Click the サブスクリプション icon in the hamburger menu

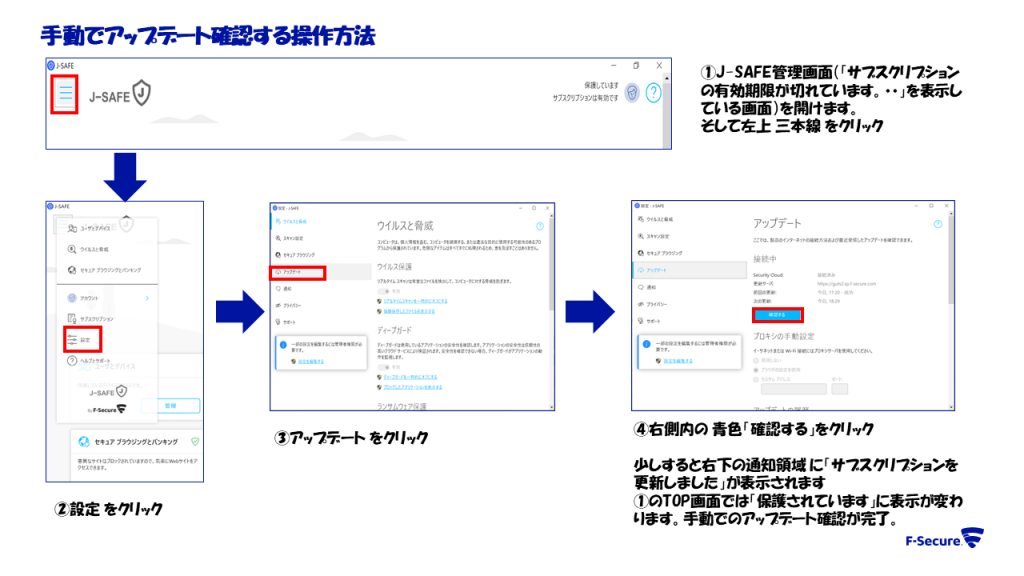(x=72, y=319)
